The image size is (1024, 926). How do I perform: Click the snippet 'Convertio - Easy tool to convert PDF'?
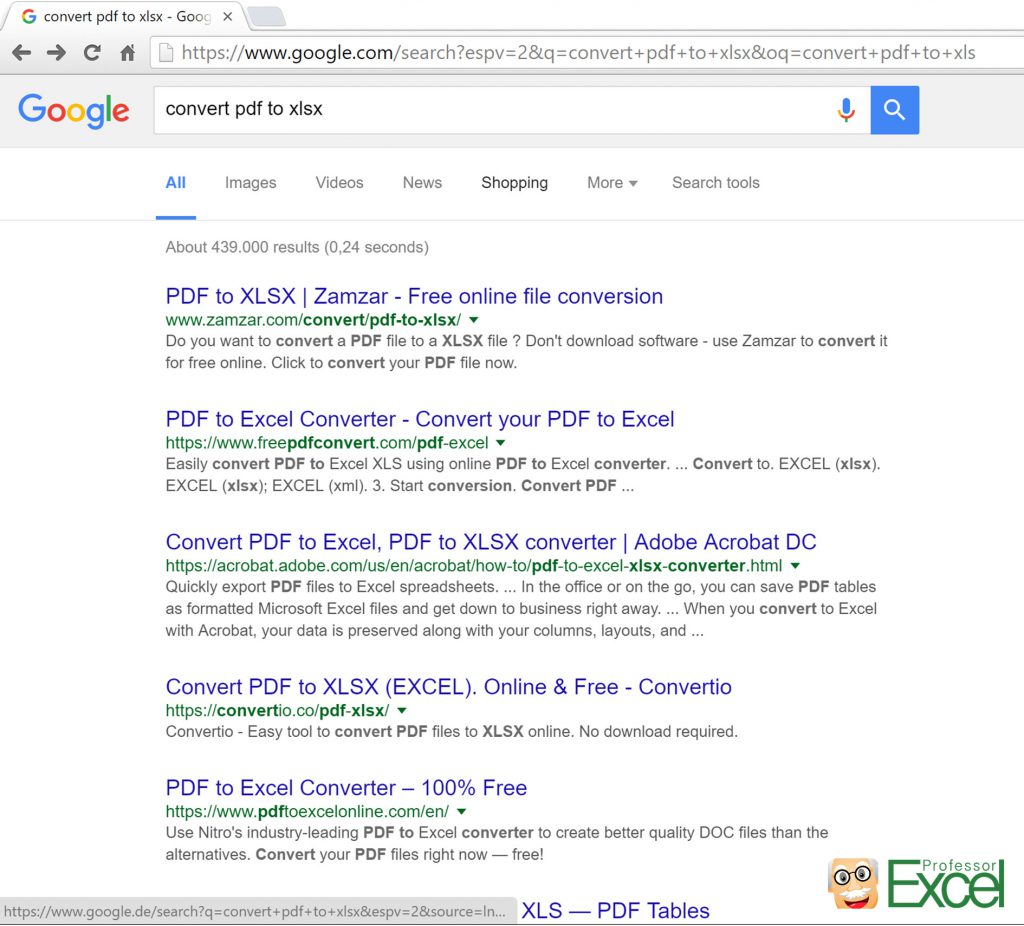point(452,732)
